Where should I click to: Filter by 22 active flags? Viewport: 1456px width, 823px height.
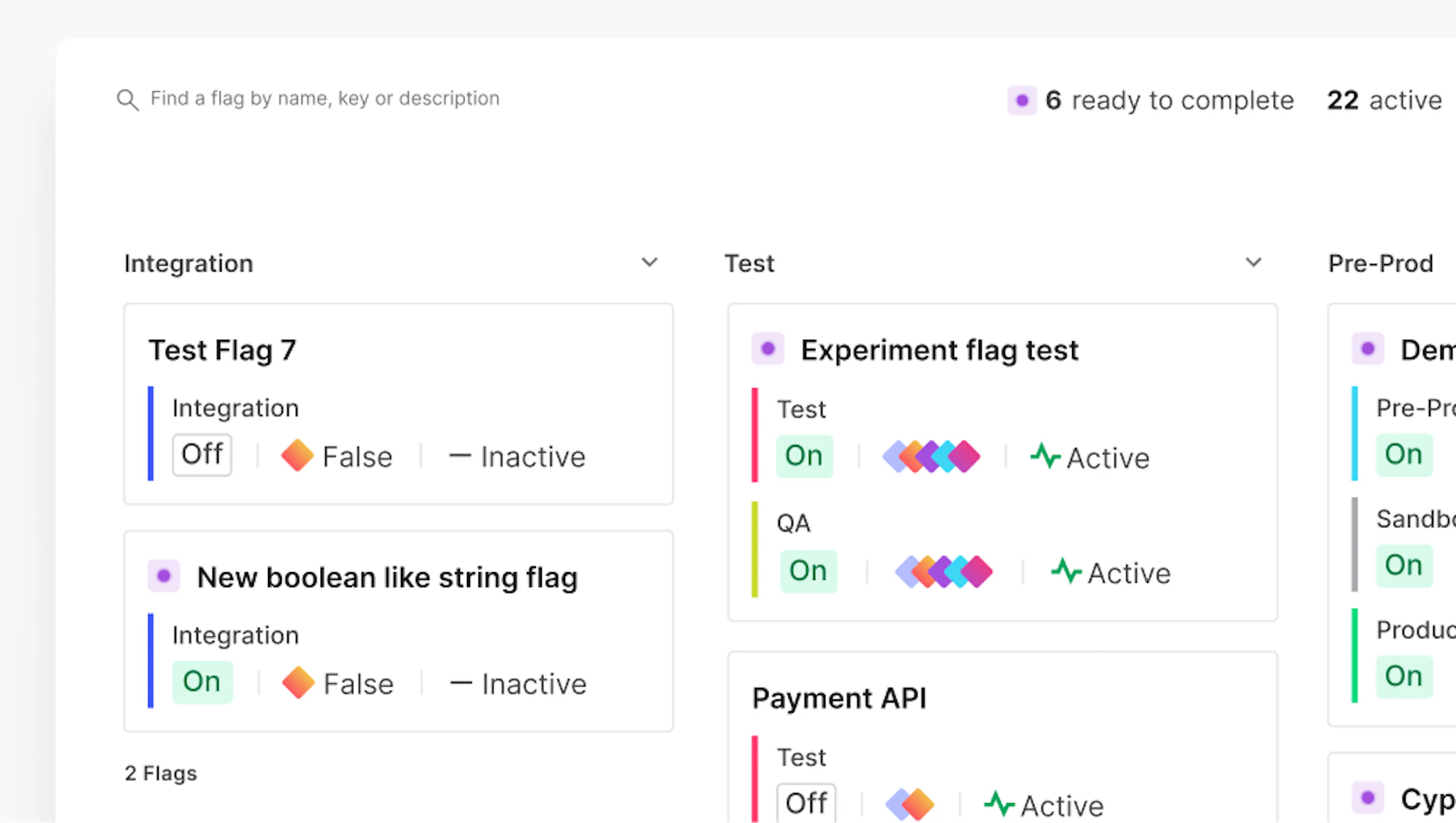1383,100
